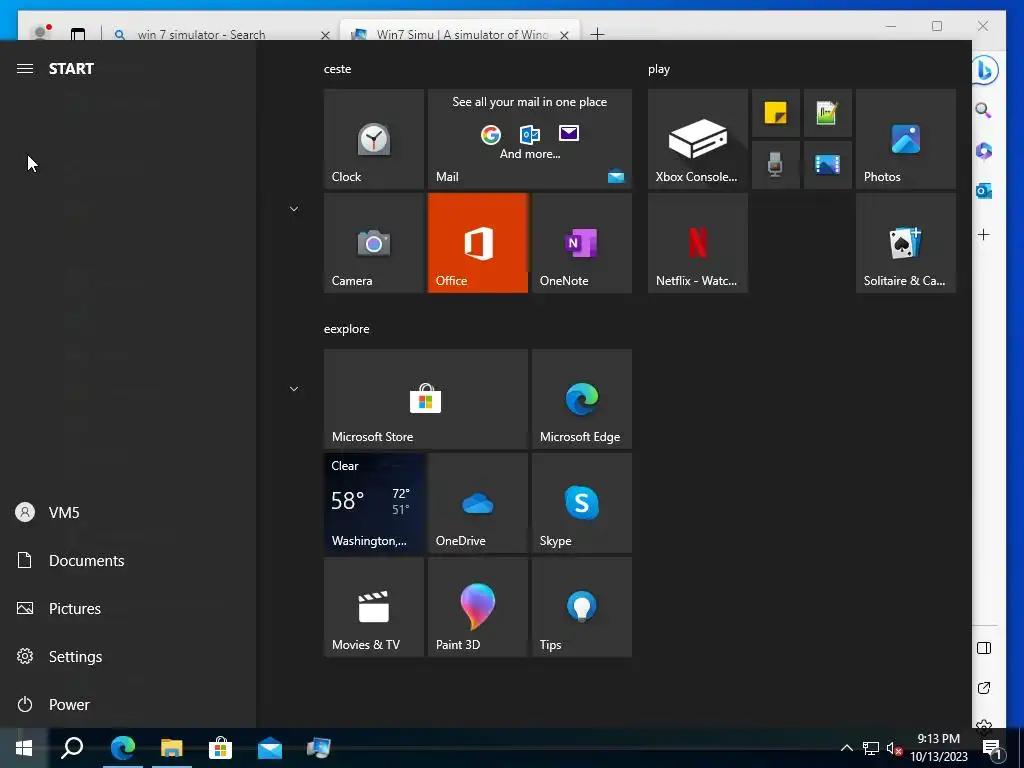Click the muted volume tray icon
1024x768 pixels.
(x=894, y=748)
